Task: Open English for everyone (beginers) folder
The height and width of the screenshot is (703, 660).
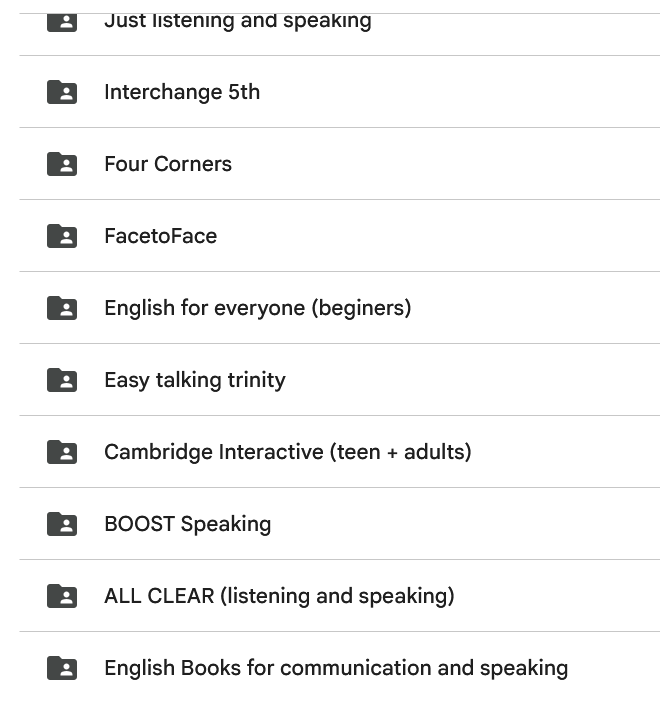Action: (257, 308)
